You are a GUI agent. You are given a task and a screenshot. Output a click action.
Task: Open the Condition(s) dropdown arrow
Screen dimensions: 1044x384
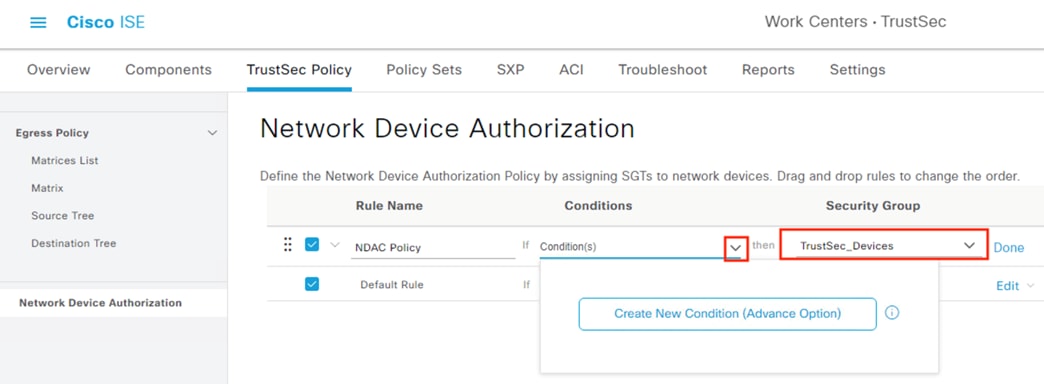pyautogui.click(x=736, y=248)
